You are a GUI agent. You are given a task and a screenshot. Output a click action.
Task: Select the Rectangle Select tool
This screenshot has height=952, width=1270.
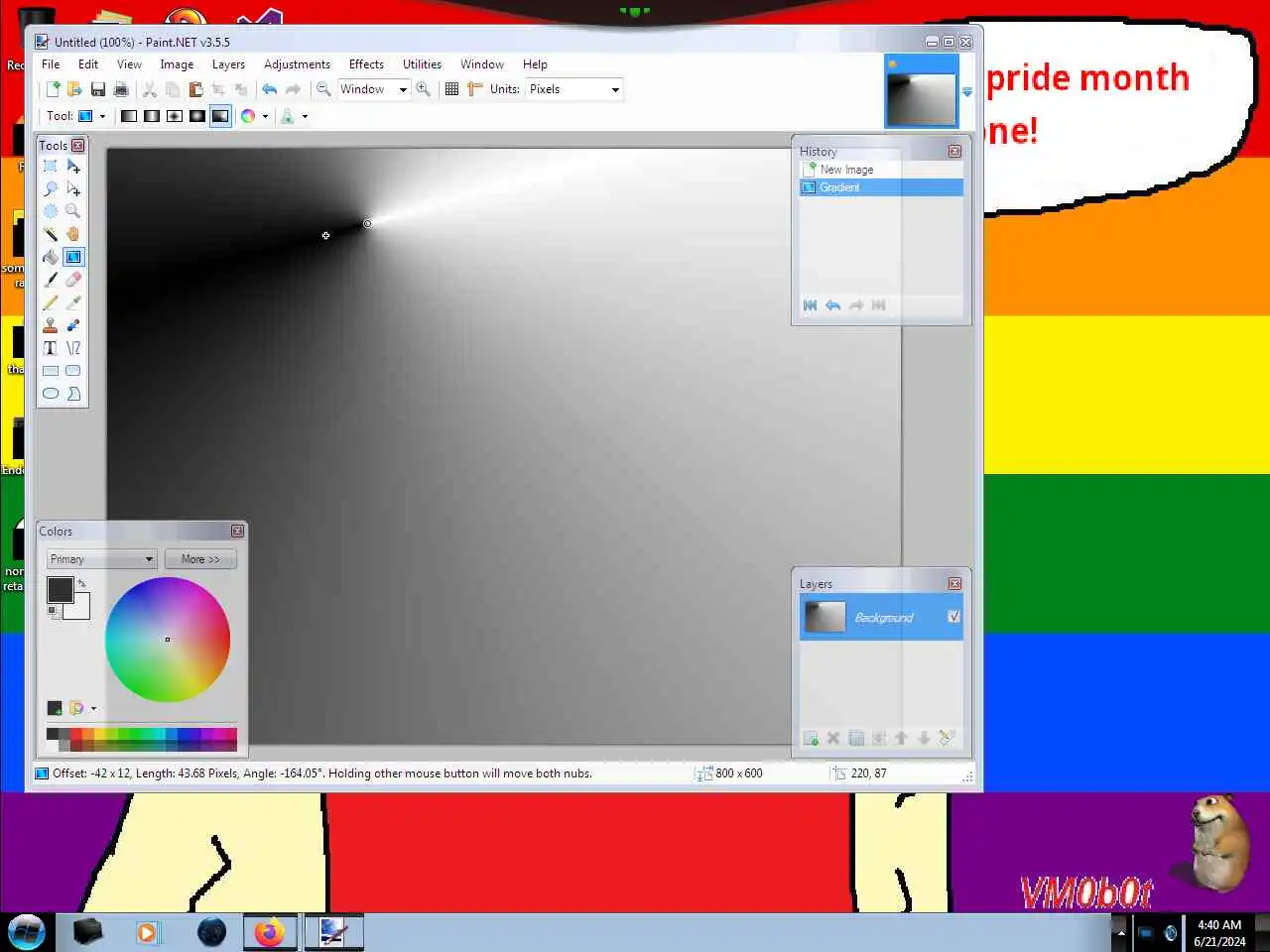(x=51, y=166)
